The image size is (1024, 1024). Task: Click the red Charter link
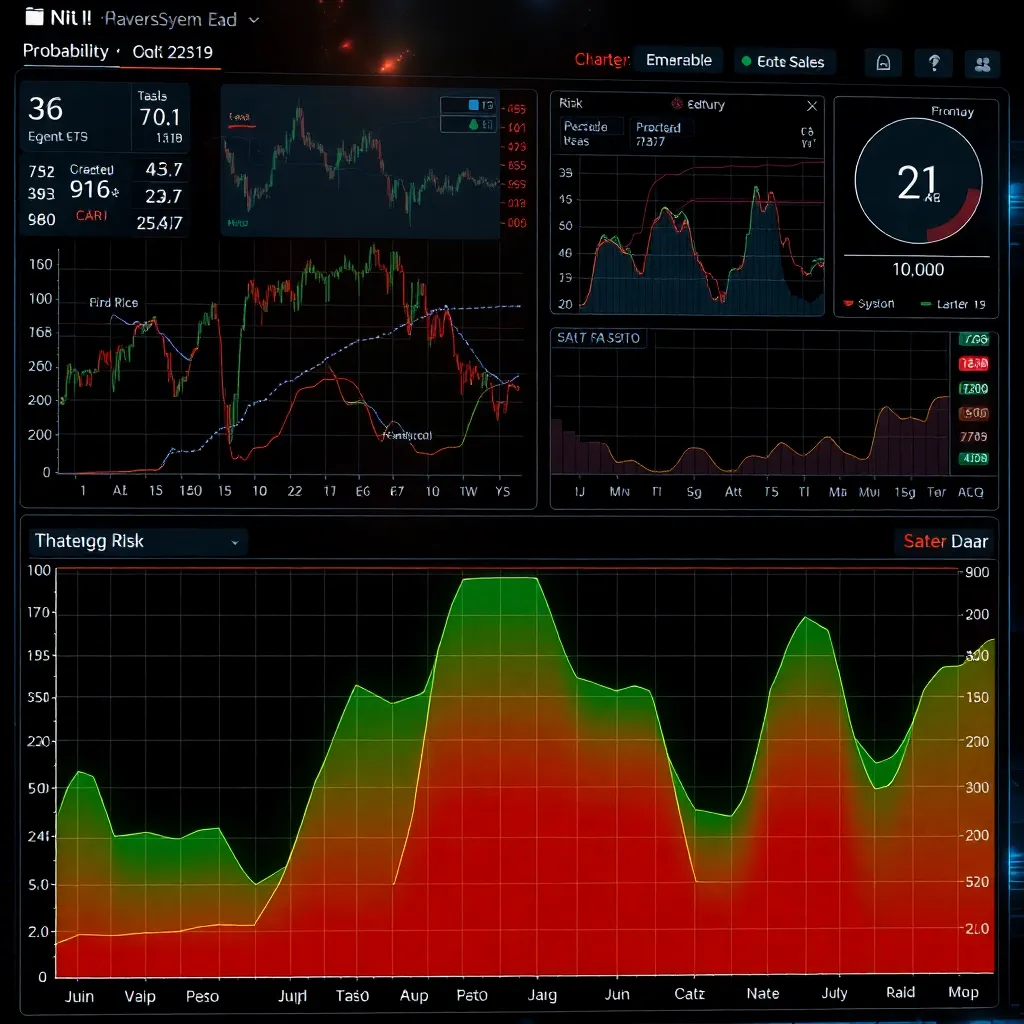601,60
